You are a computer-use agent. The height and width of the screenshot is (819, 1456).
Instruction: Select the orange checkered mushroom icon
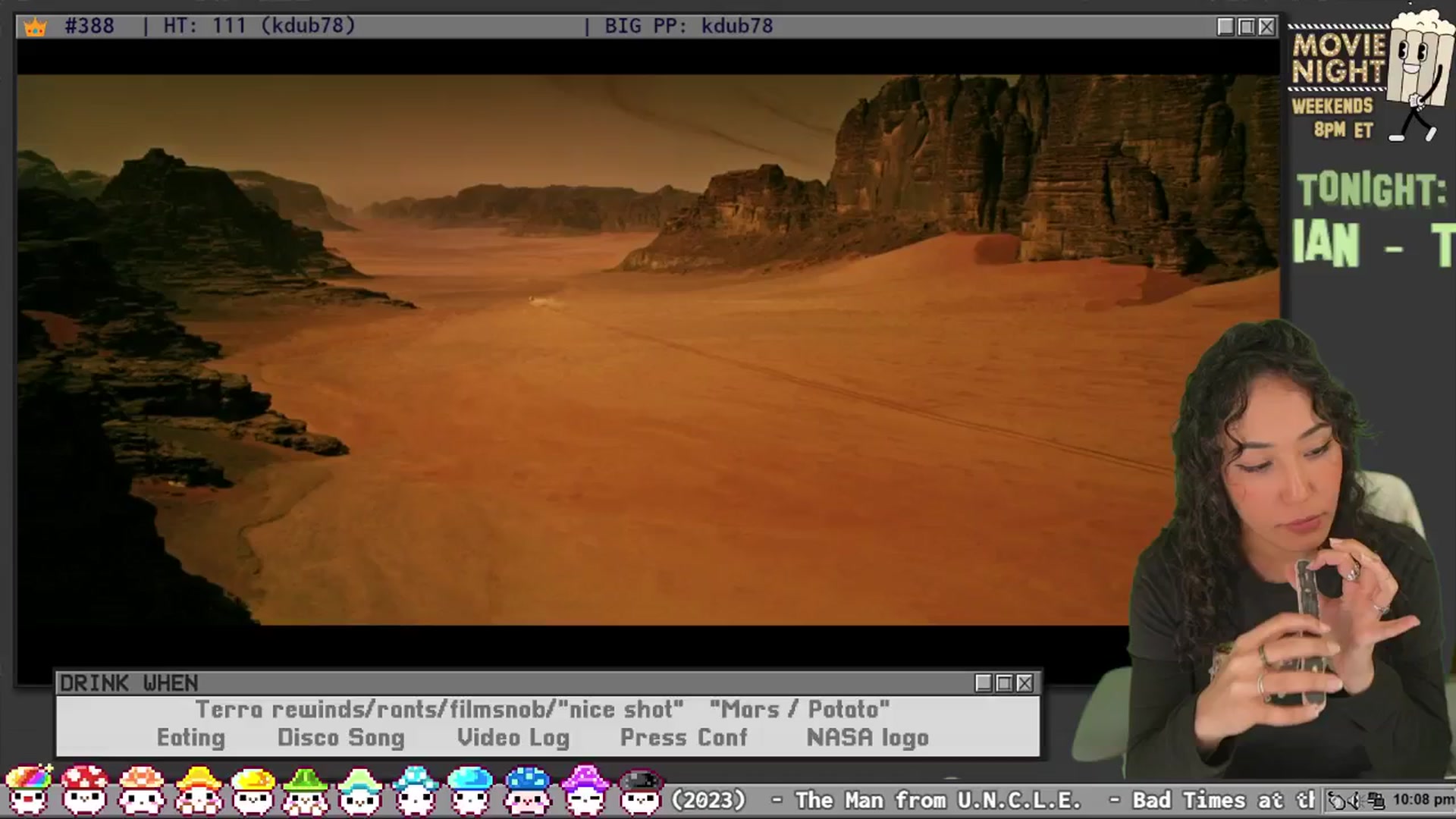coord(141,789)
